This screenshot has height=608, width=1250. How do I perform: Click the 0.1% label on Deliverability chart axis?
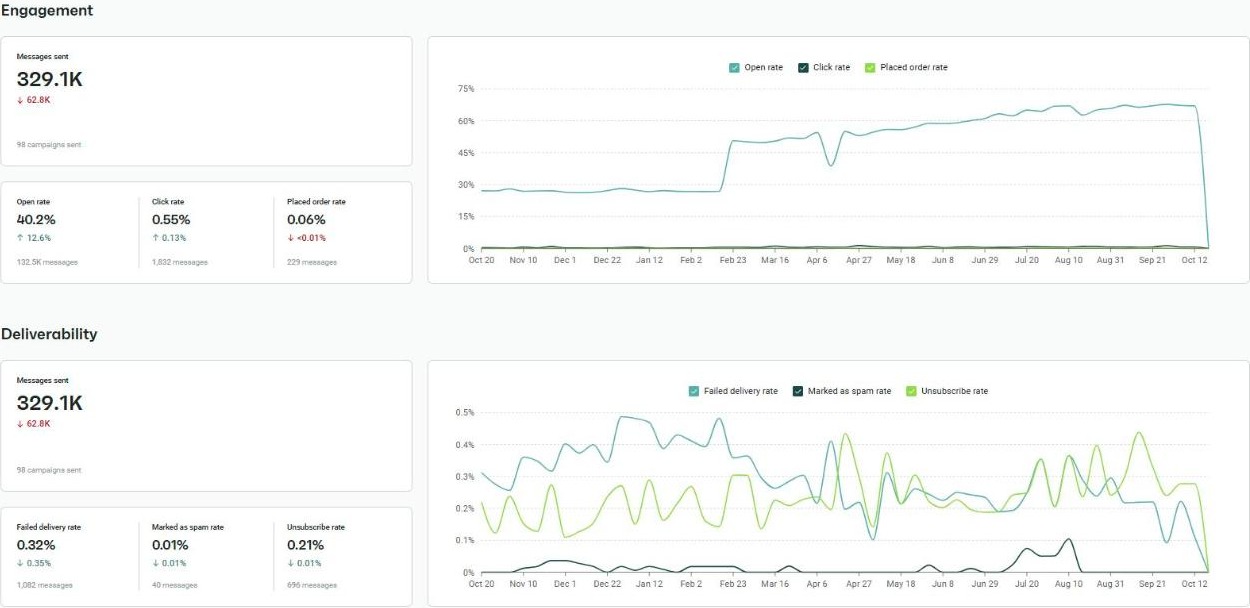point(465,541)
